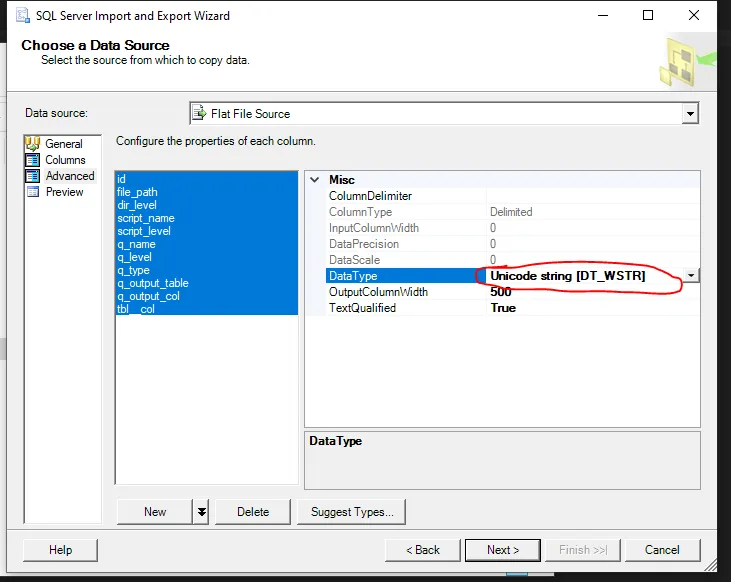Close the Import and Export Wizard window
The height and width of the screenshot is (582, 731).
pos(694,15)
